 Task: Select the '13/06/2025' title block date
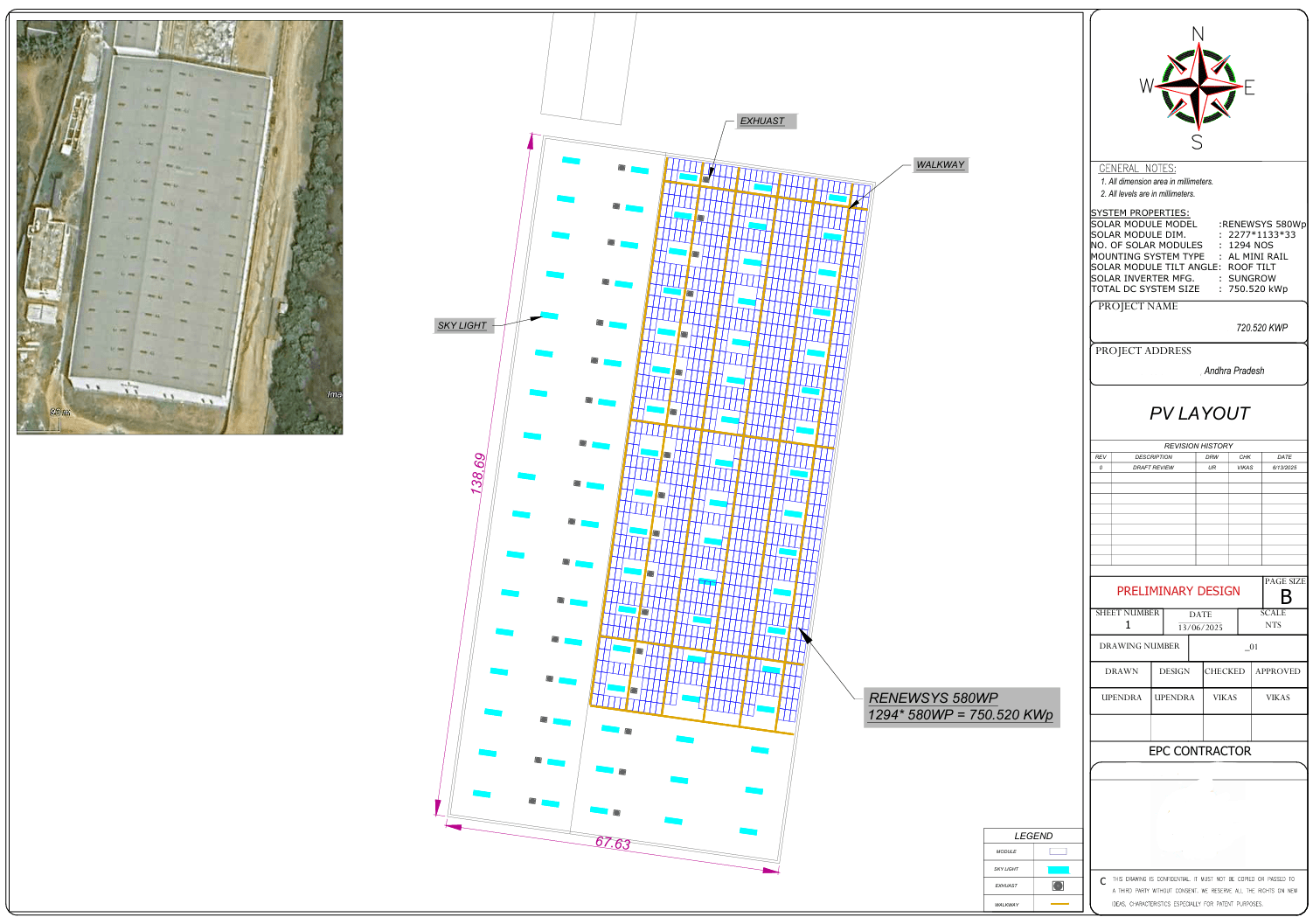(x=1200, y=628)
